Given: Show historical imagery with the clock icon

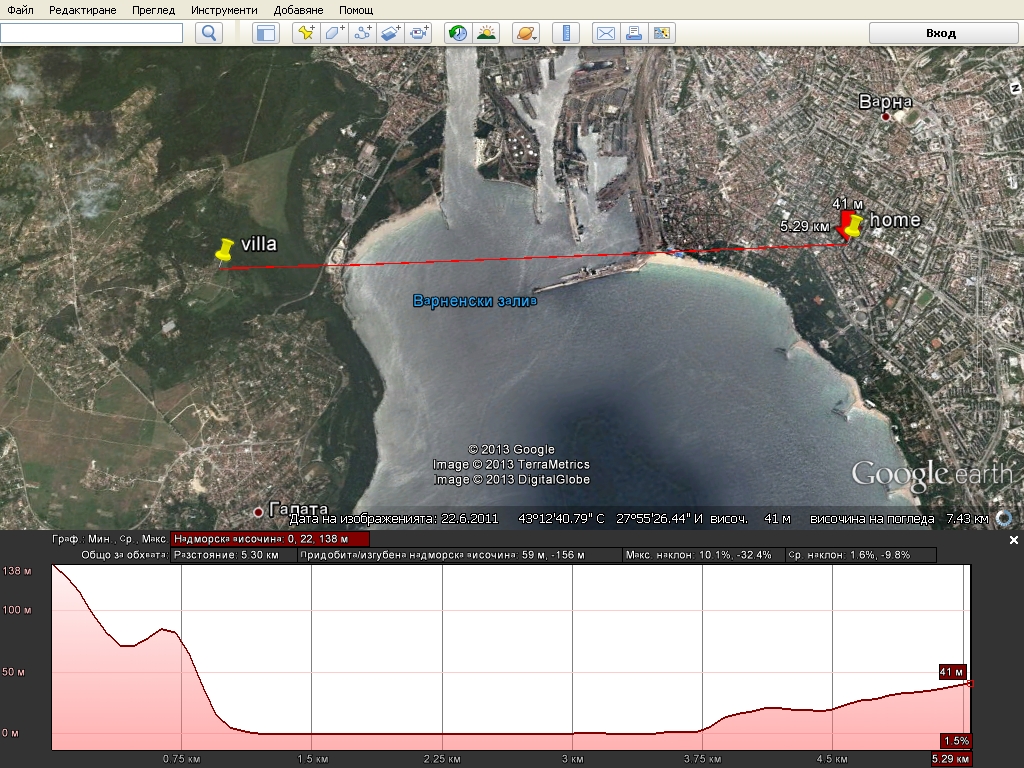Looking at the screenshot, I should [x=458, y=33].
